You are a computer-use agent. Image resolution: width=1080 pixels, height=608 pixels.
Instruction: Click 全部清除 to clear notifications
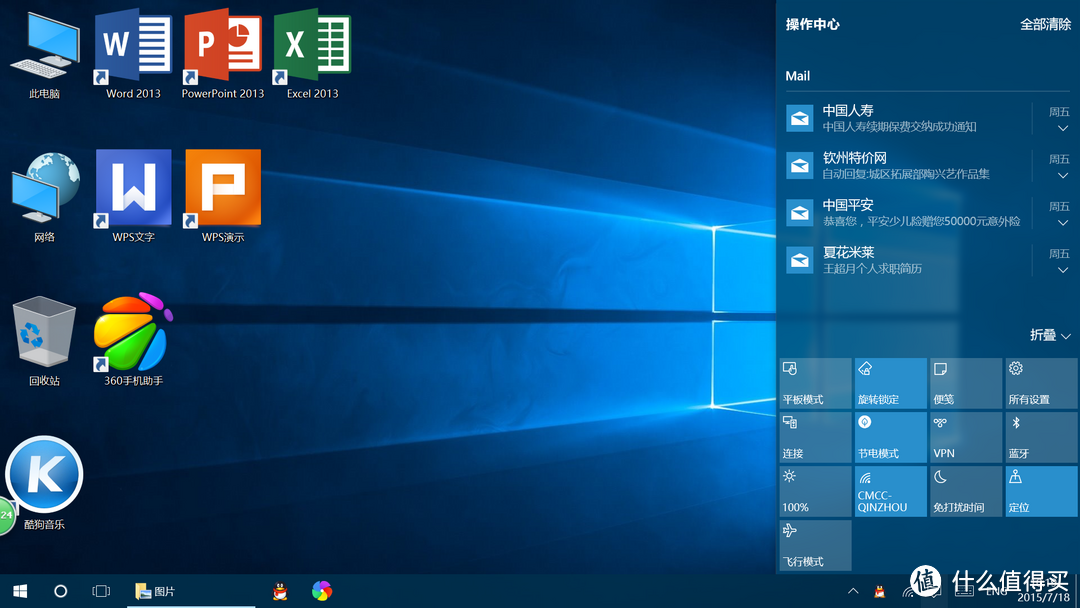pos(1045,24)
